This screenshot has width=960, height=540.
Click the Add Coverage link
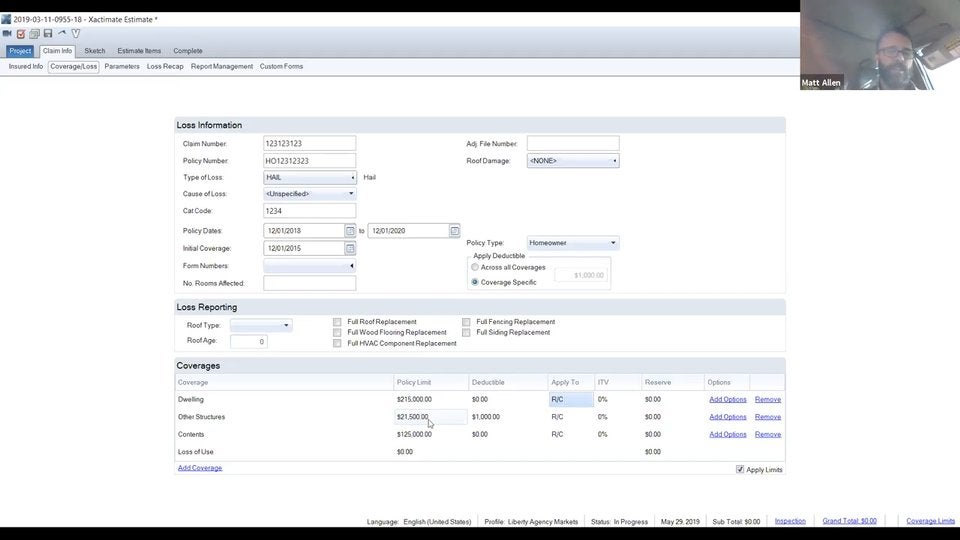click(x=200, y=468)
